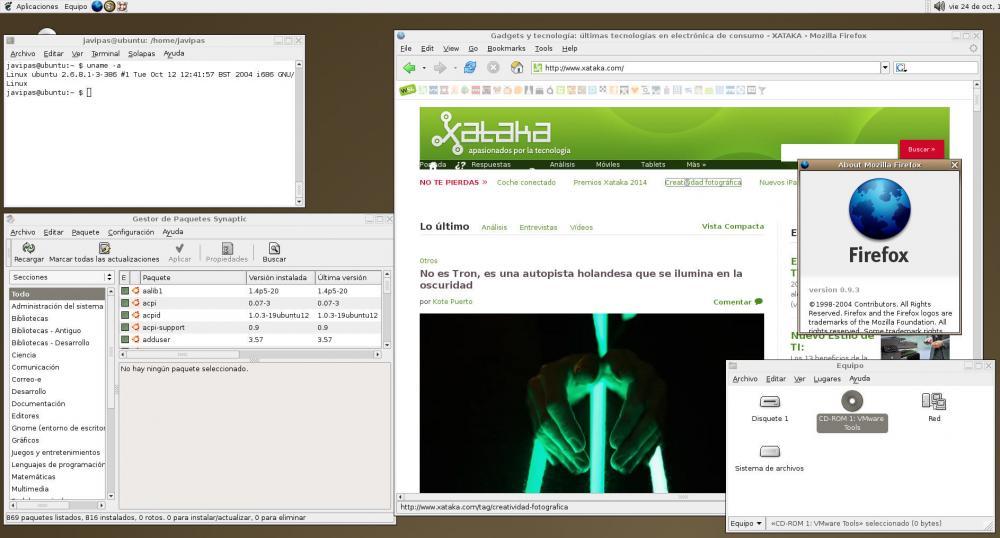This screenshot has height=538, width=1000.
Task: Open the Solapas menu in terminal
Action: point(141,54)
